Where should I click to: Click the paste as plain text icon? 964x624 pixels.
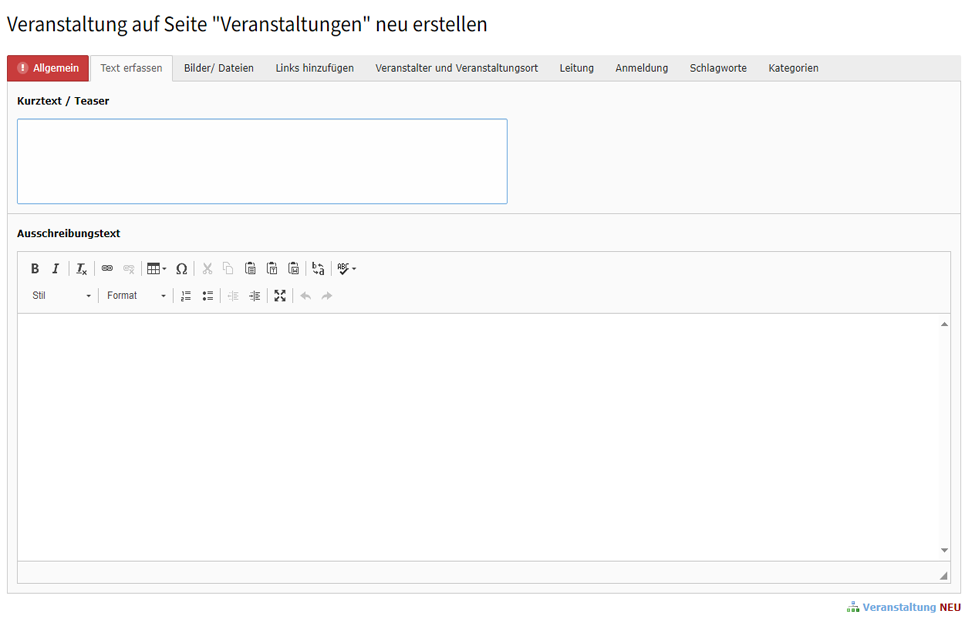(x=272, y=269)
